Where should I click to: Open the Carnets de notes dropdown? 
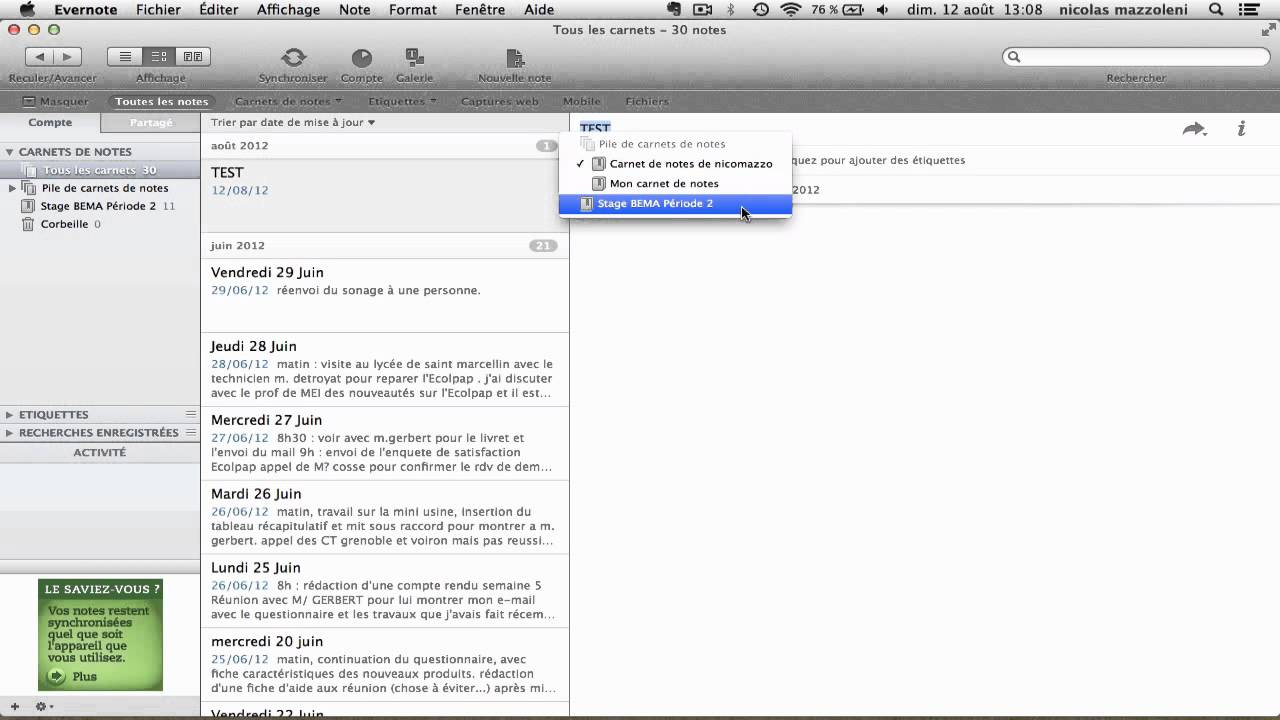288,101
